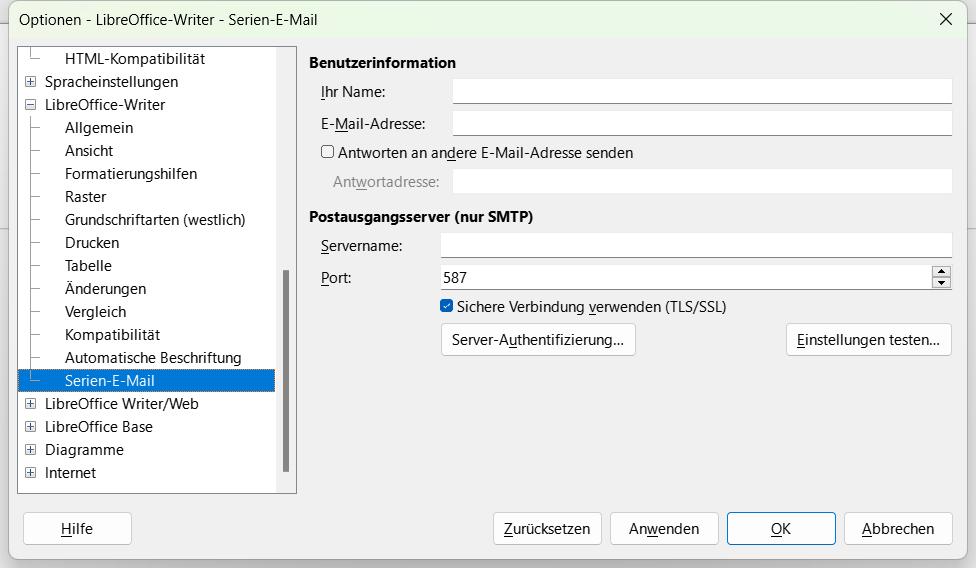Select the LibreOffice Base label
This screenshot has height=568, width=976.
98,427
